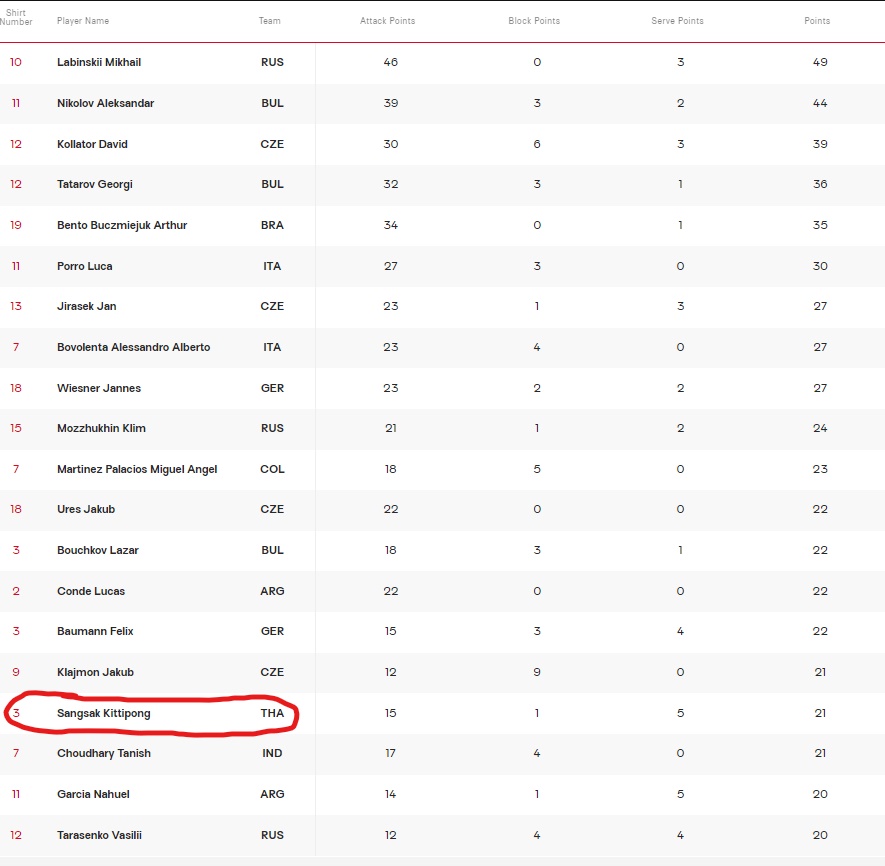Image resolution: width=885 pixels, height=866 pixels.
Task: Sort by Block Points column header
Action: click(x=534, y=21)
